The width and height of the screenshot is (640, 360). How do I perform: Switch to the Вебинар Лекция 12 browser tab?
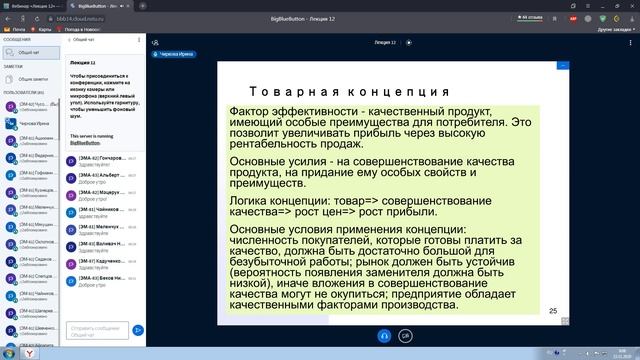coord(33,6)
